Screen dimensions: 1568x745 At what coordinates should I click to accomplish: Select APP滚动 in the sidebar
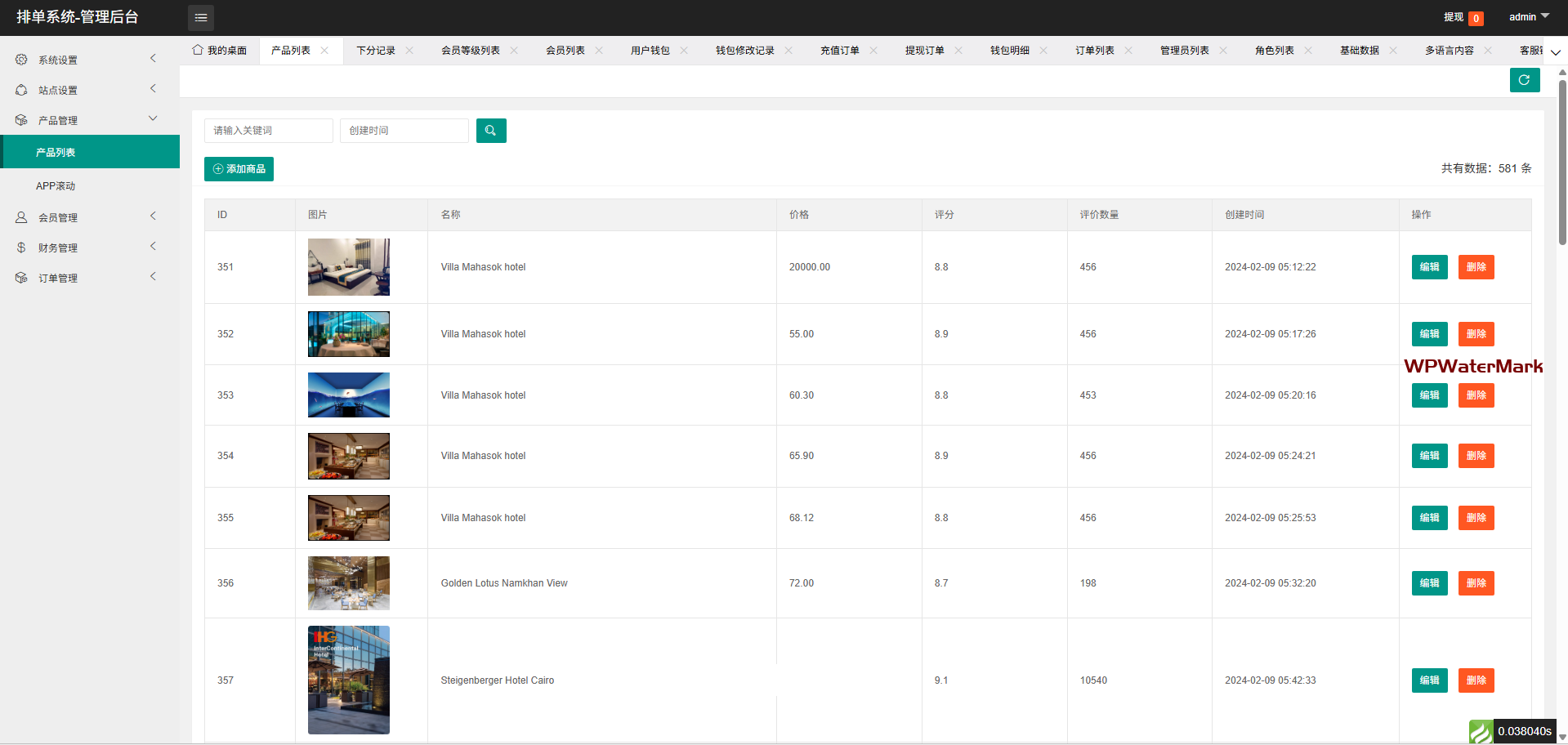coord(56,186)
